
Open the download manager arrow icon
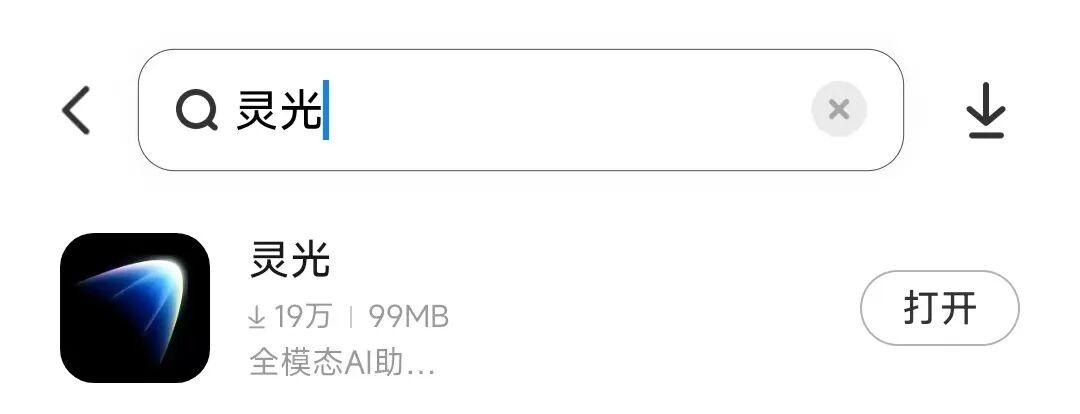pos(986,110)
